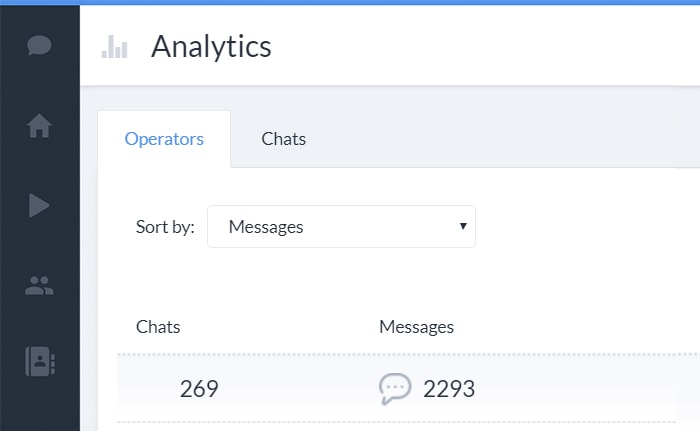Viewport: 700px width, 431px height.
Task: Click the Chats column header
Action: [158, 327]
